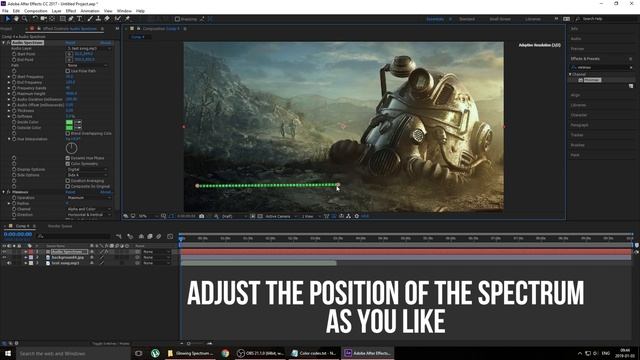Collapse the Hue Interpolation property
This screenshot has width=640, height=360.
pyautogui.click(x=9, y=139)
